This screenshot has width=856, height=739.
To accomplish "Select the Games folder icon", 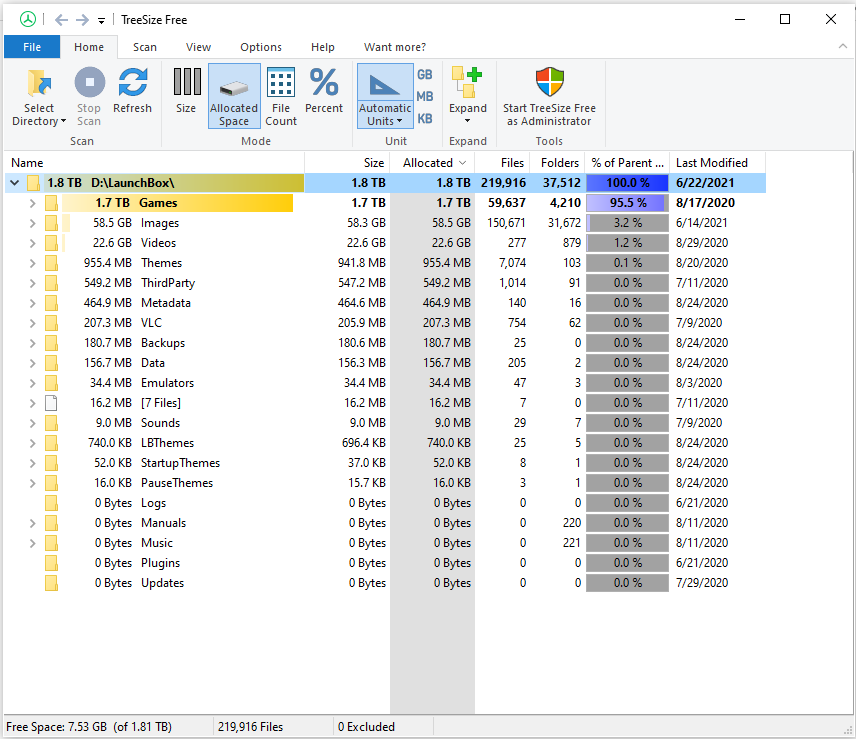I will click(x=51, y=203).
